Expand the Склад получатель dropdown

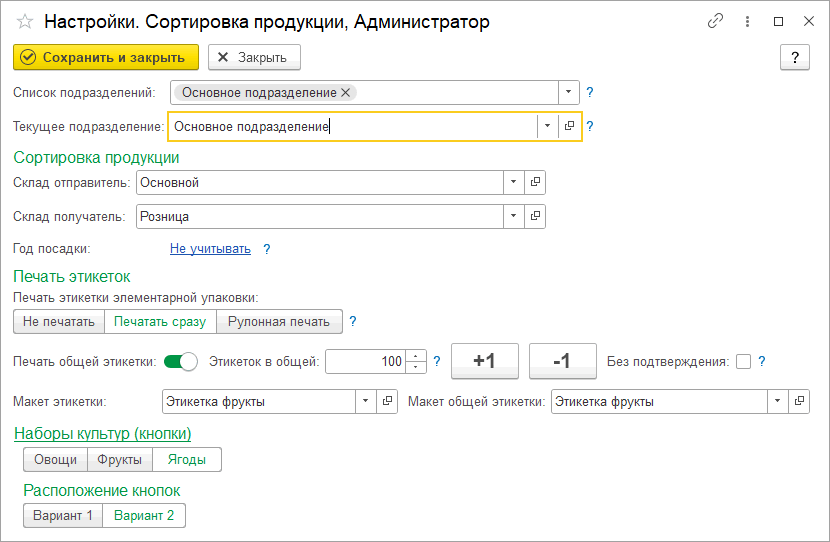[x=512, y=216]
